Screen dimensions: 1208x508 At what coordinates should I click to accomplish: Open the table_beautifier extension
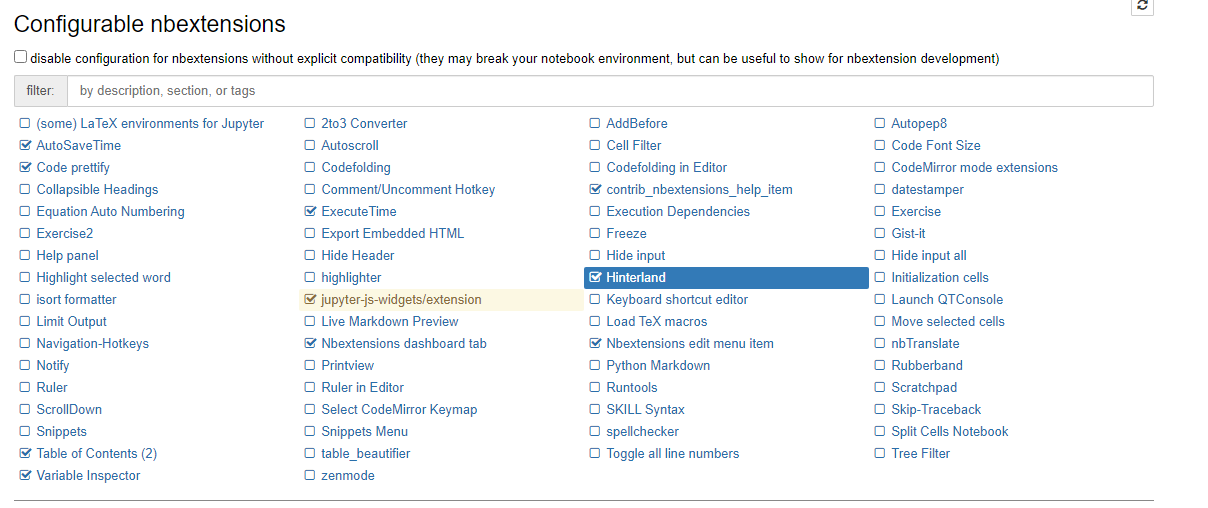(366, 453)
